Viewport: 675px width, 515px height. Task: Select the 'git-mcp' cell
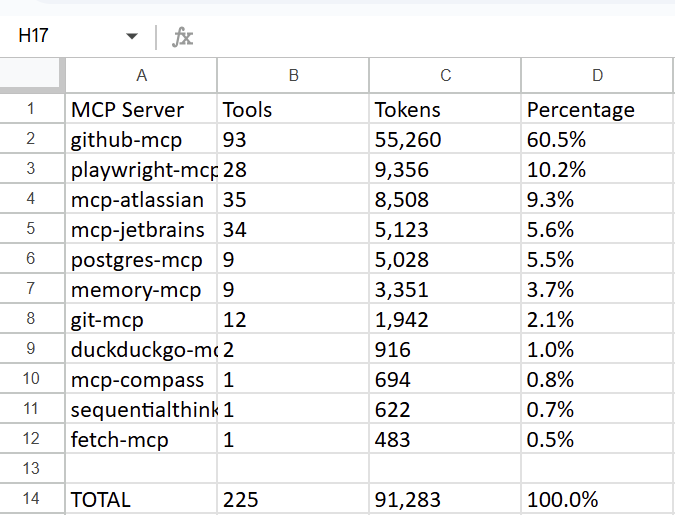click(x=141, y=319)
